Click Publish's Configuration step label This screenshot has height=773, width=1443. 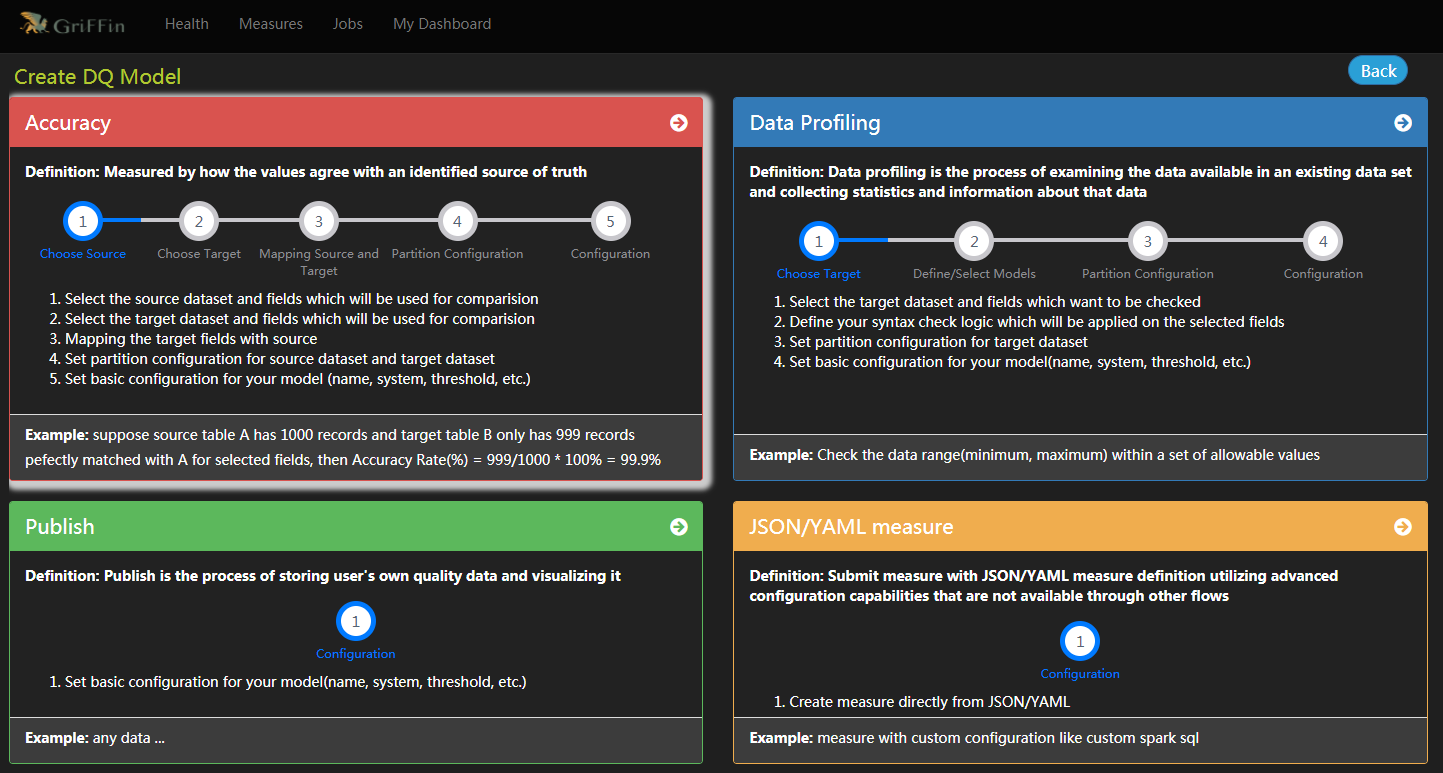pos(356,654)
